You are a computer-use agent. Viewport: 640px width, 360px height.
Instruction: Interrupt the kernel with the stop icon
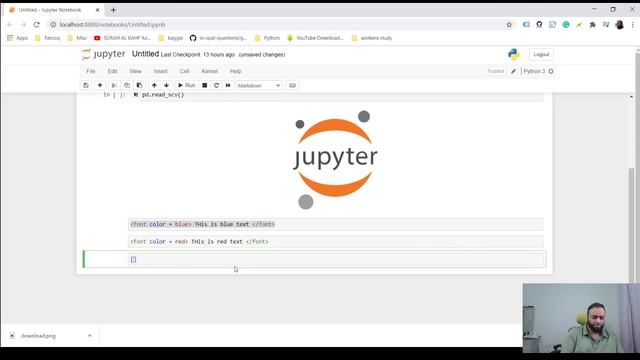(x=204, y=85)
